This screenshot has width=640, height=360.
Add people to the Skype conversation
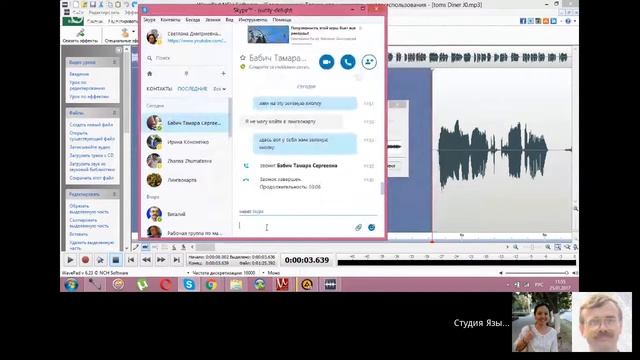tap(369, 62)
